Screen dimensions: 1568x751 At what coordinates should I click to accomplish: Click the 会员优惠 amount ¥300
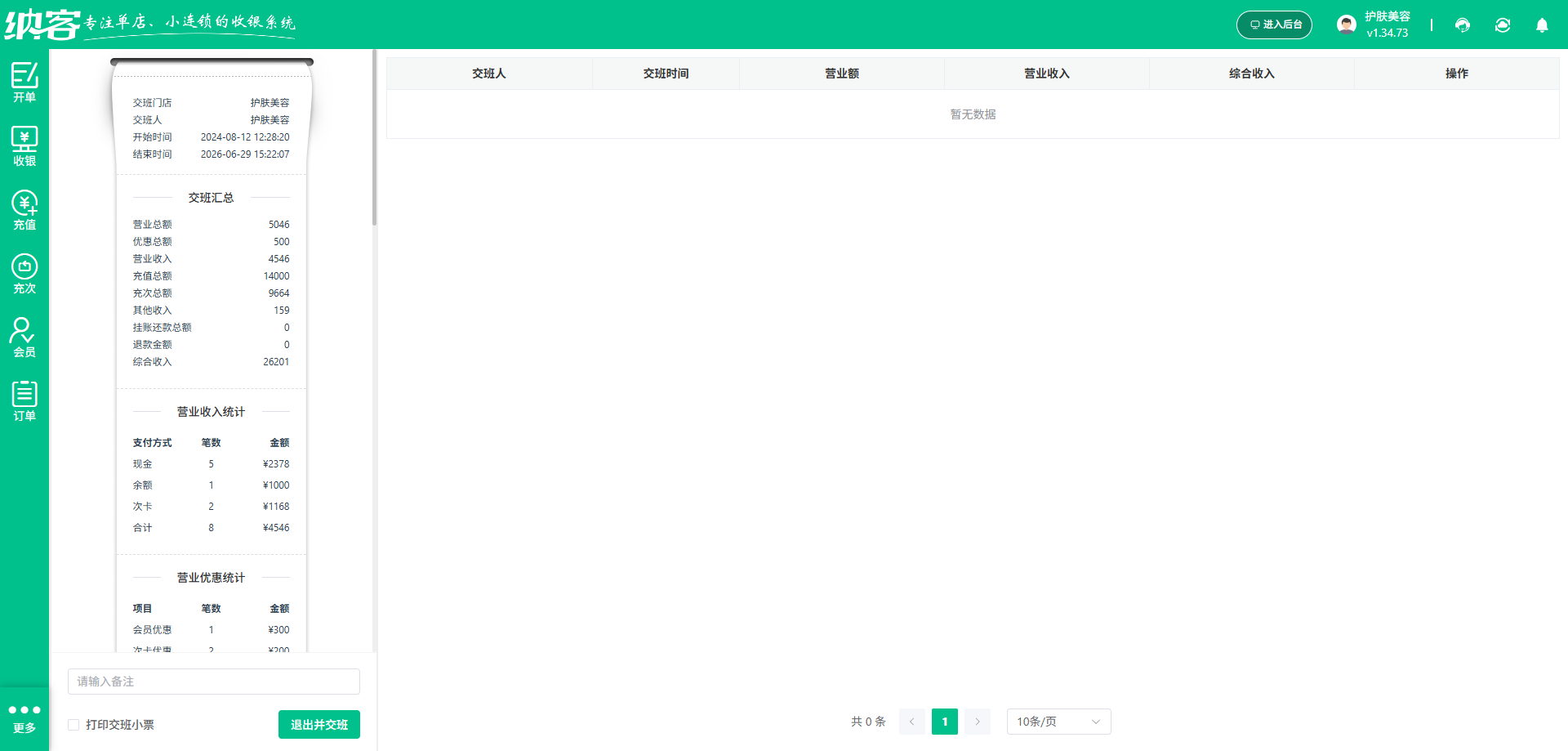click(x=278, y=630)
